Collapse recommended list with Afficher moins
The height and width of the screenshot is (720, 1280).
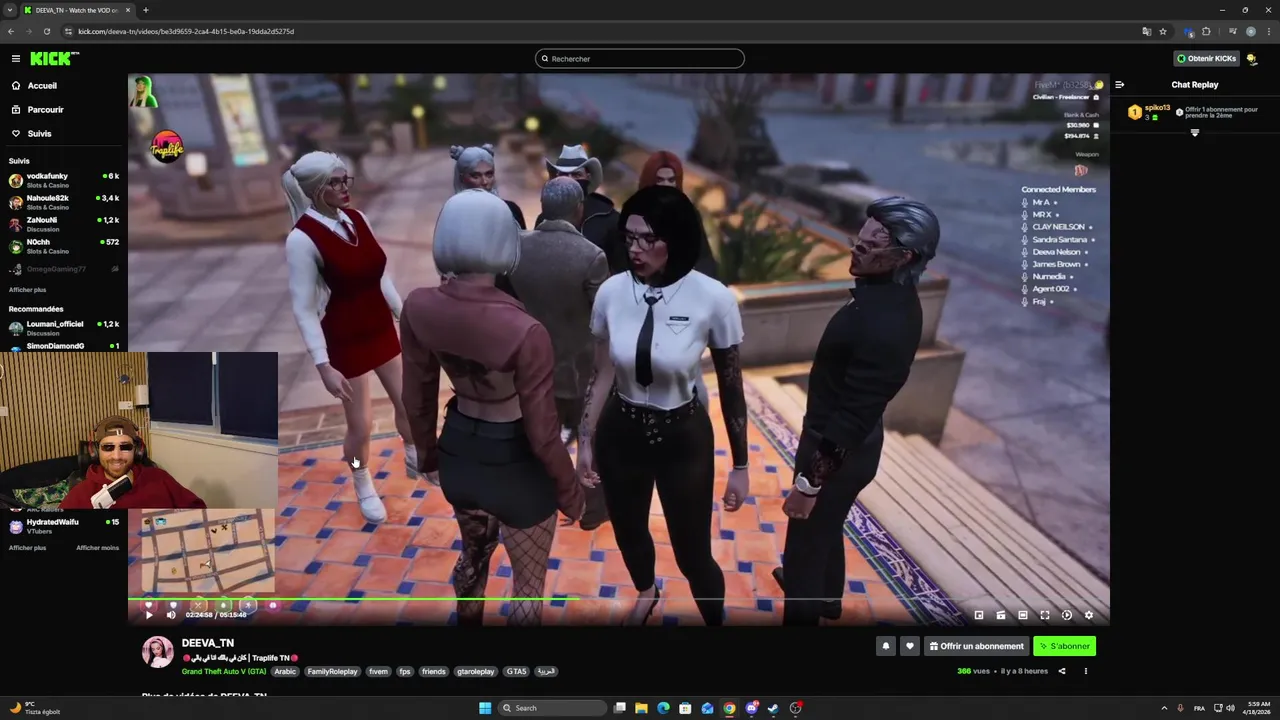pos(97,548)
